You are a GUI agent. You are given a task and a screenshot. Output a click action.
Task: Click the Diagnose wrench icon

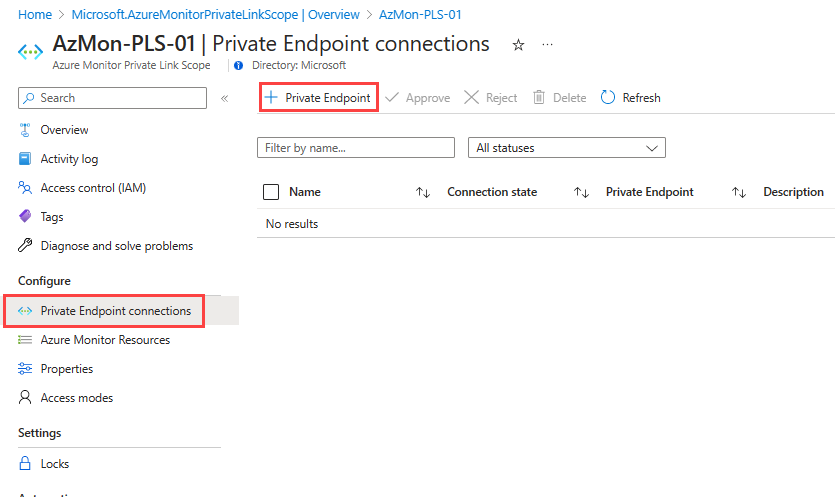coord(25,245)
